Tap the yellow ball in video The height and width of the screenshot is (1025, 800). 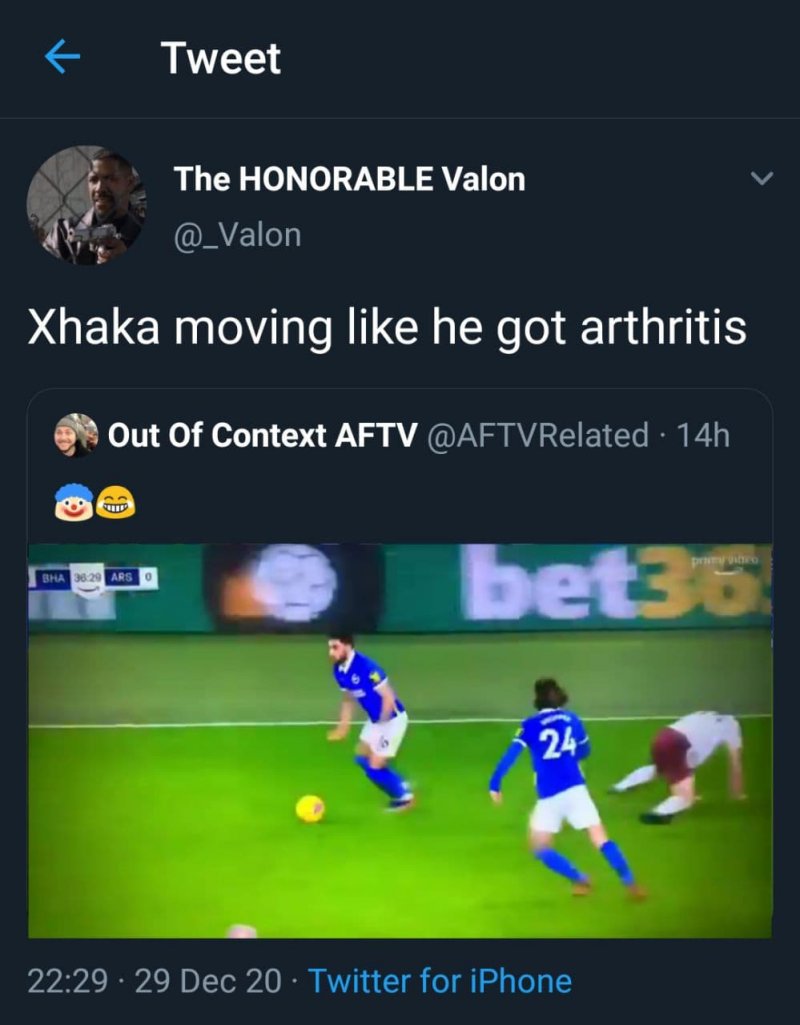click(310, 809)
